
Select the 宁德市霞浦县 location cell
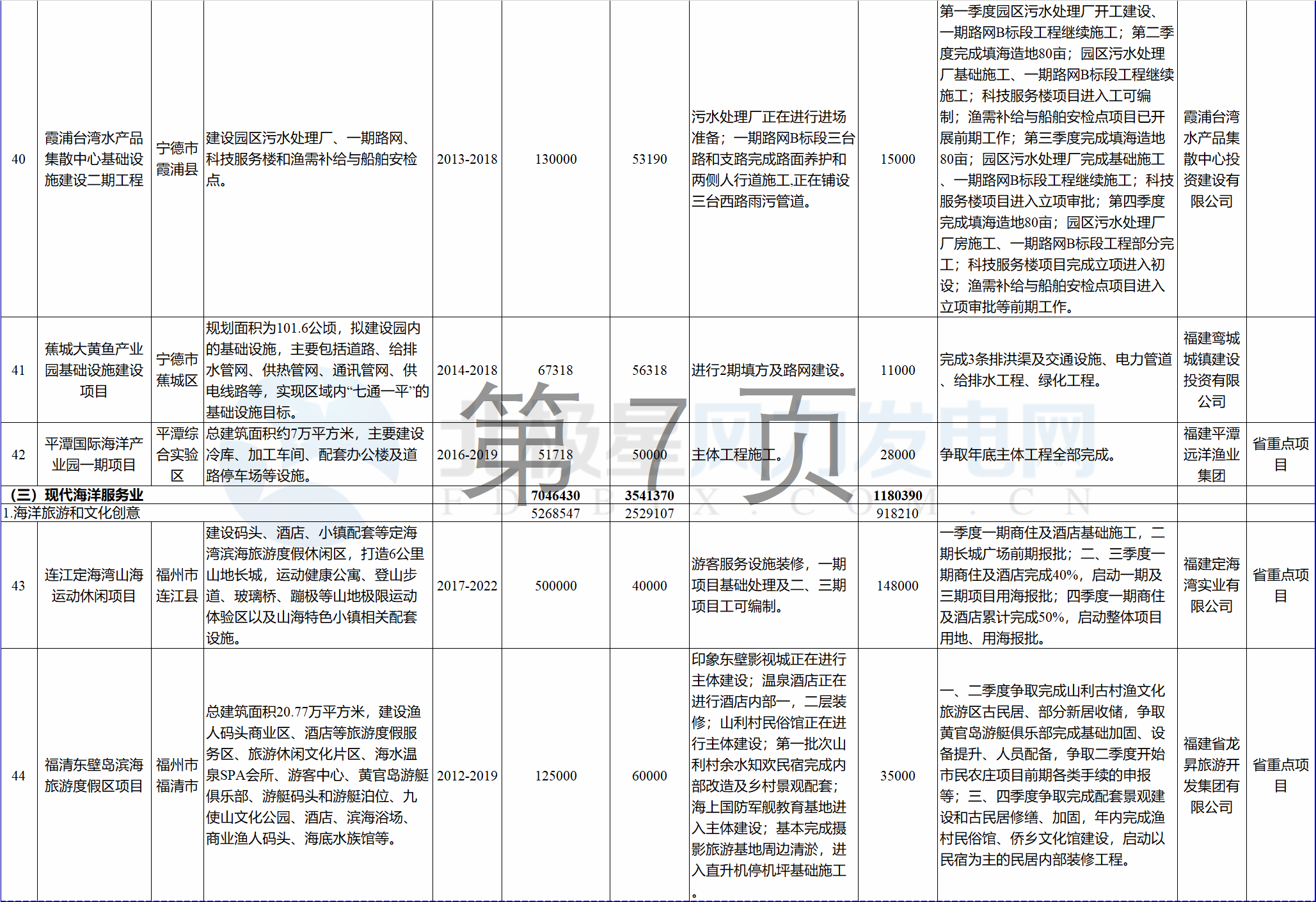coord(177,159)
